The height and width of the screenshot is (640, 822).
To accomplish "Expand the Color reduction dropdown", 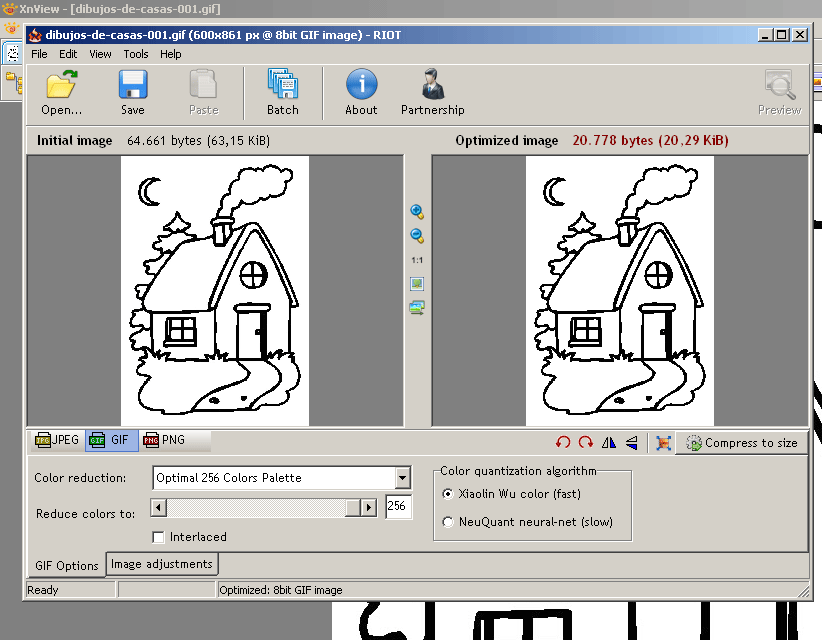I will click(402, 478).
